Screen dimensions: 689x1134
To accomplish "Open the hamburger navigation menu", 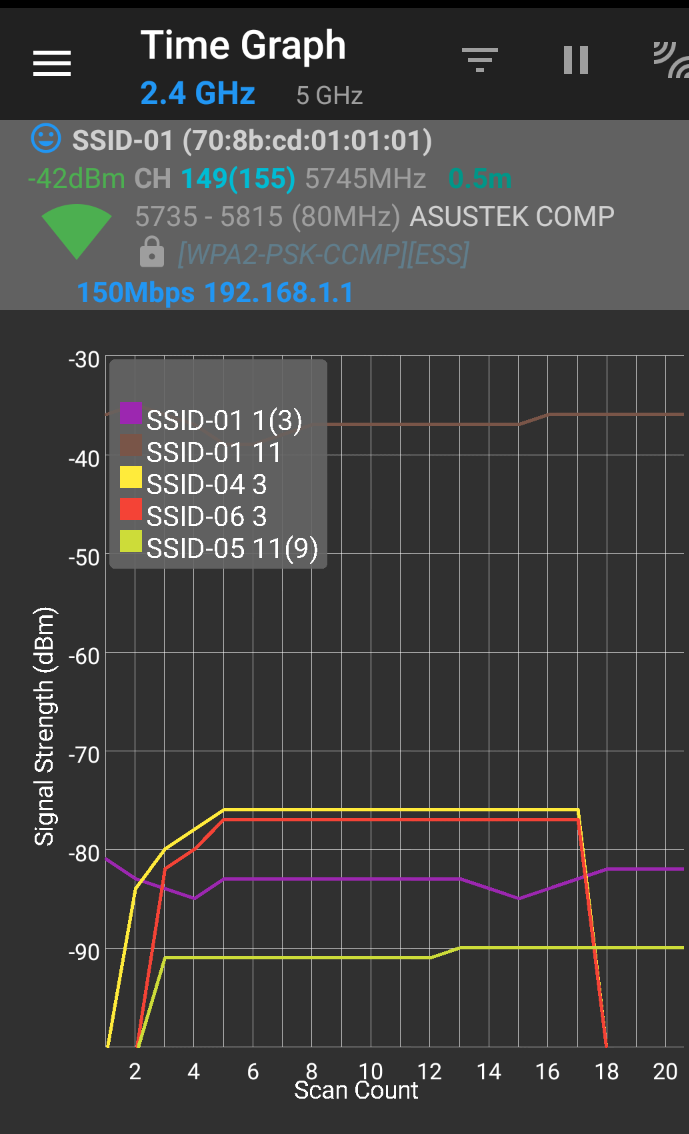I will tap(52, 63).
